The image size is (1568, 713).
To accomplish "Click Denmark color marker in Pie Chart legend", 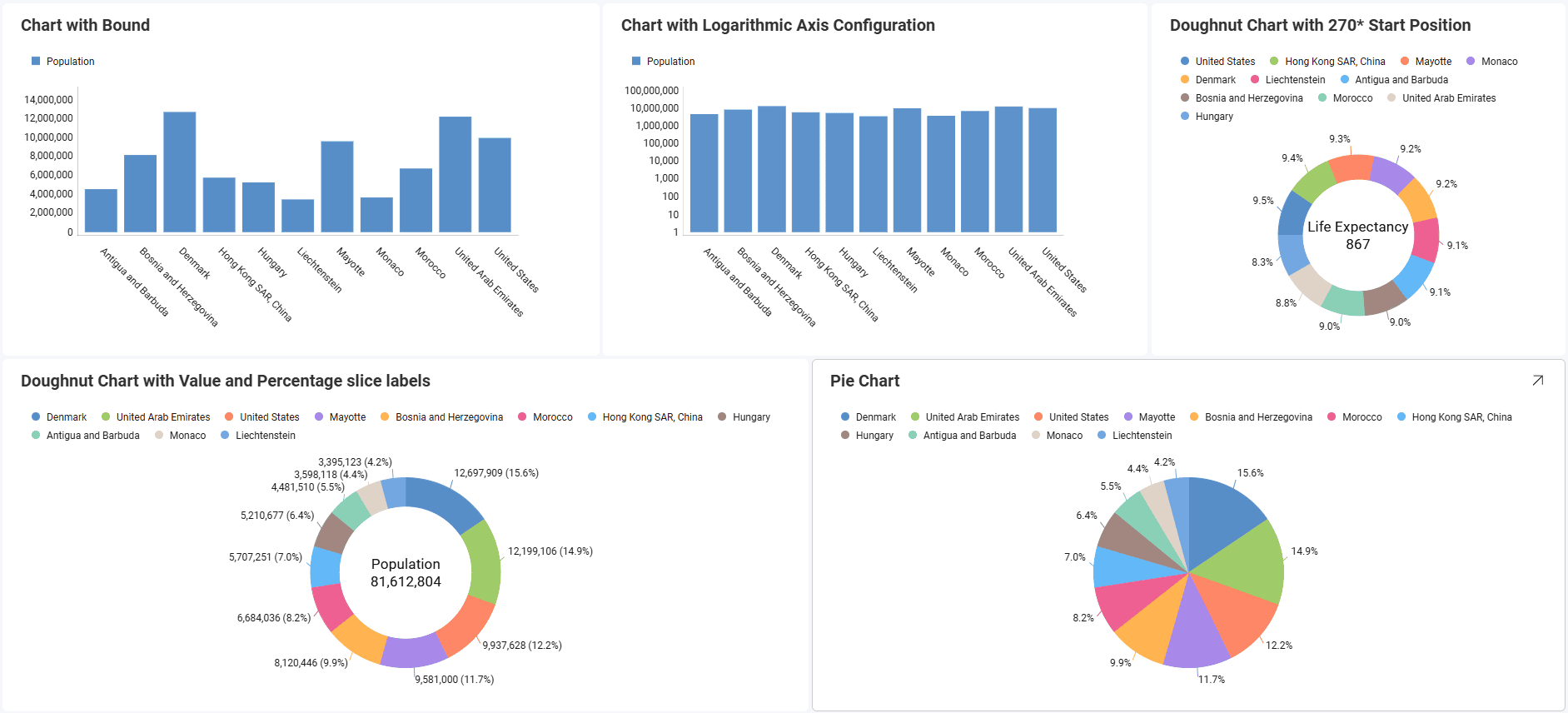I will (845, 417).
